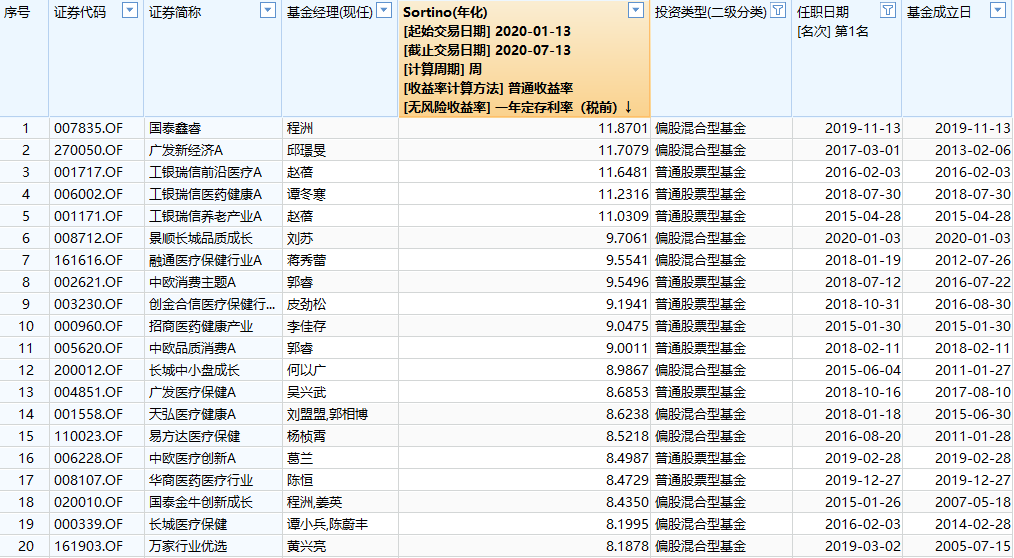Screen dimensions: 1014x558
Task: Select row number 13
Action: pos(25,392)
